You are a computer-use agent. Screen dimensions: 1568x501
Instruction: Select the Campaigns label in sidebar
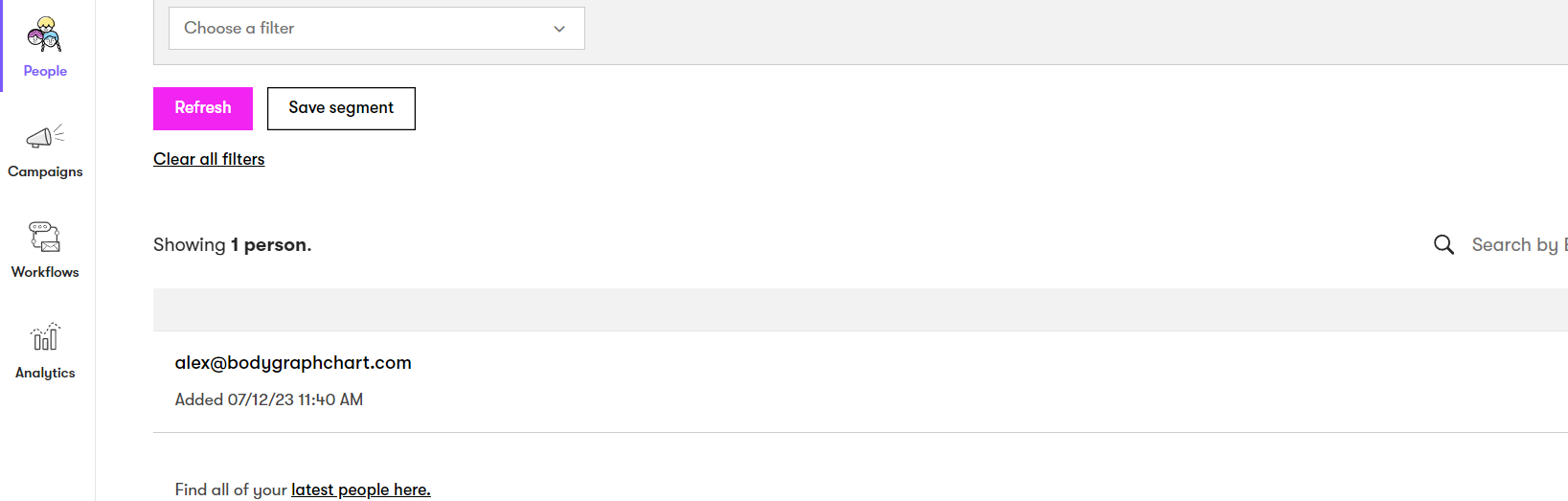(45, 171)
